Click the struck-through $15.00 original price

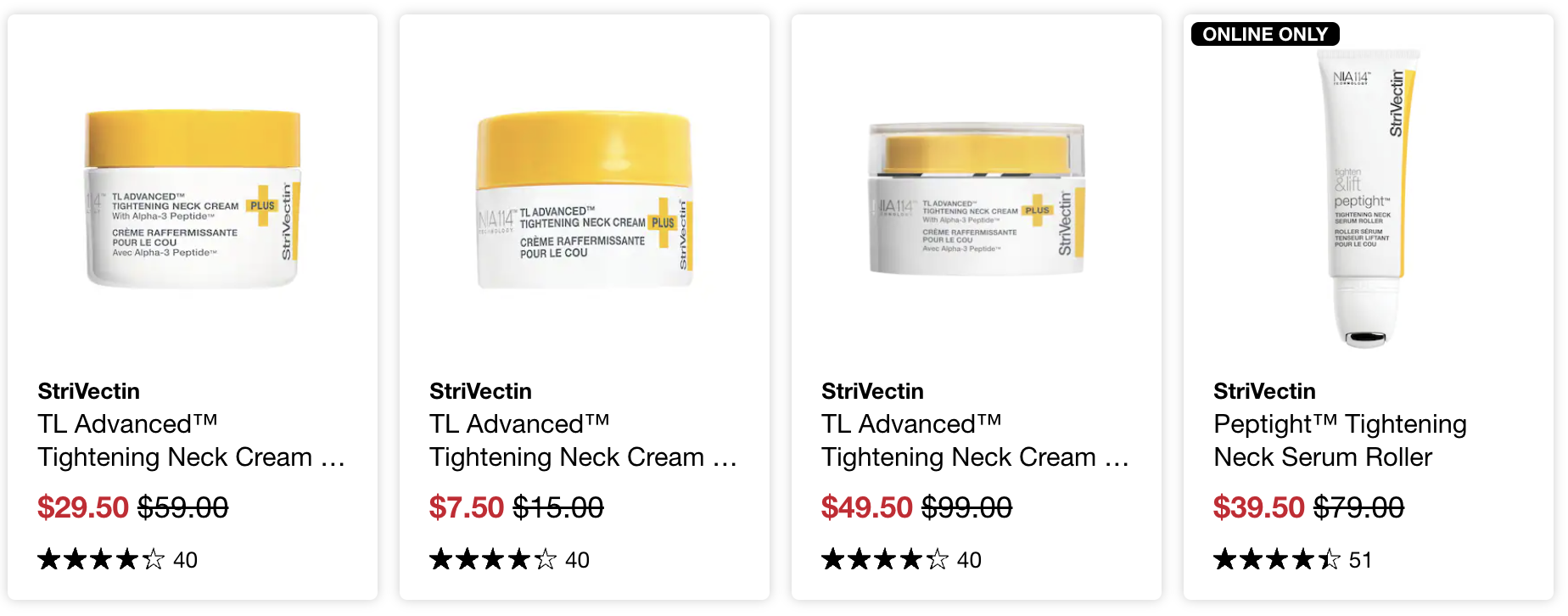558,507
